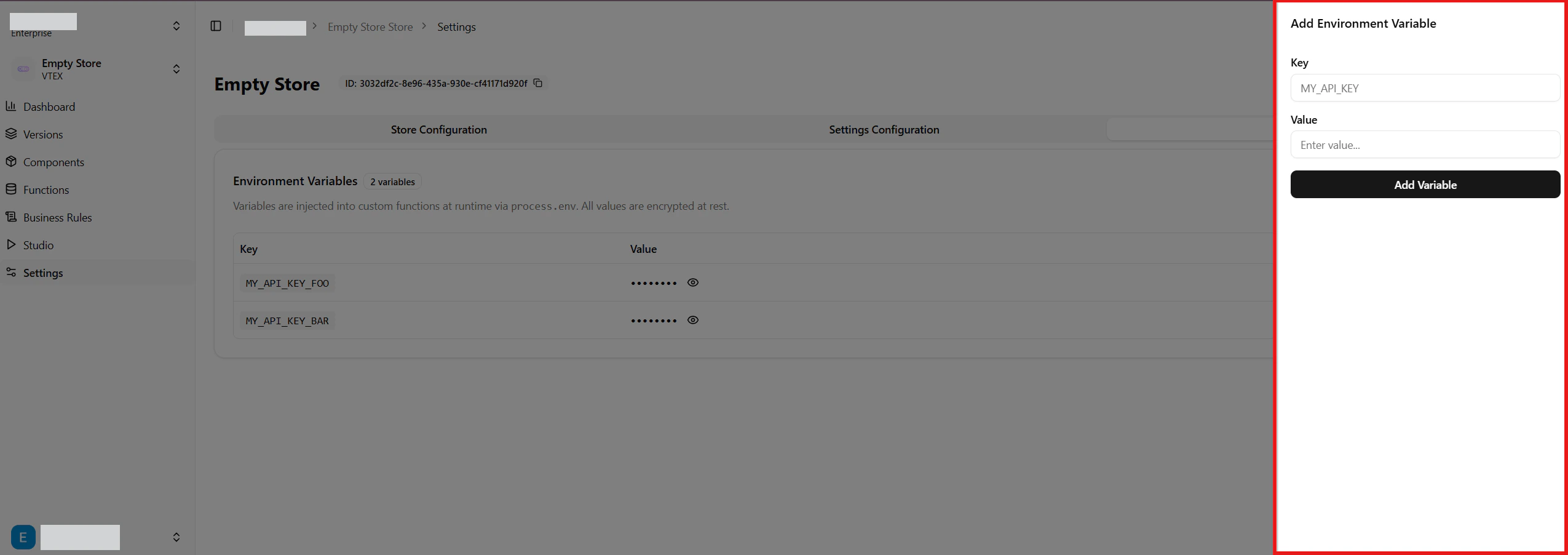
Task: Click the Settings sliders icon
Action: click(x=11, y=272)
